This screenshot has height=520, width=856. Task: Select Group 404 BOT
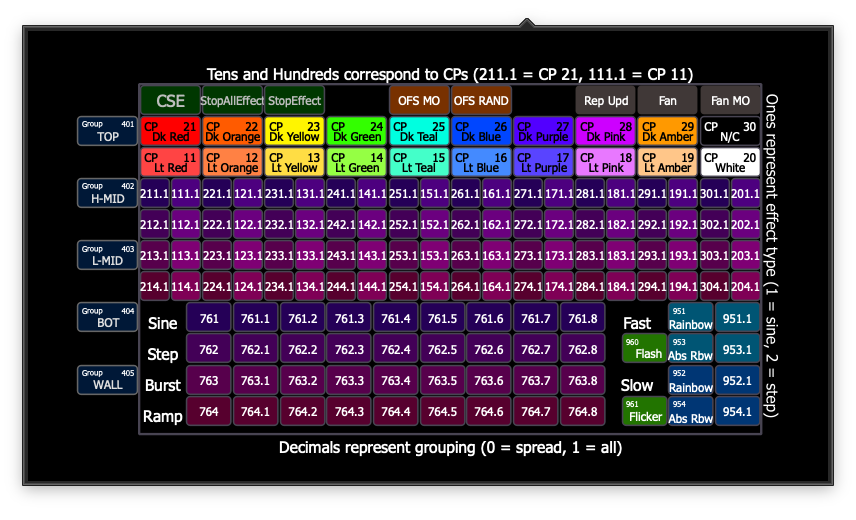(108, 318)
